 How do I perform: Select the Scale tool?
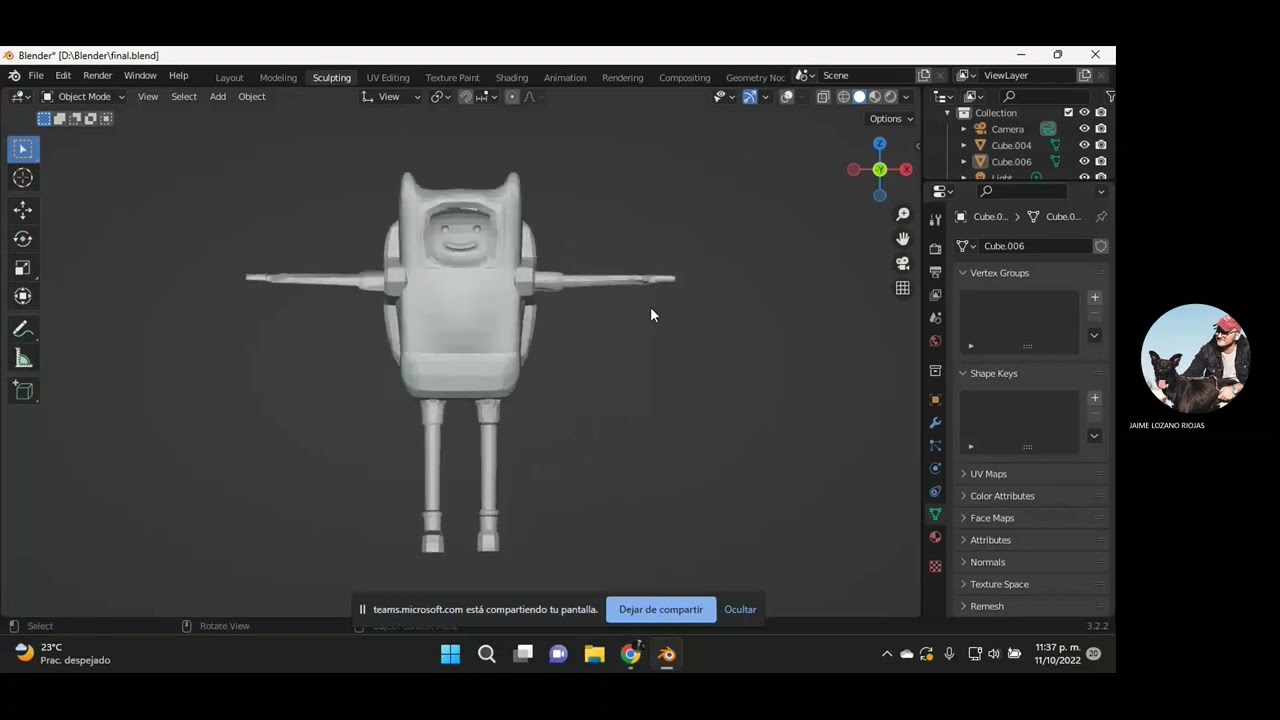point(23,268)
